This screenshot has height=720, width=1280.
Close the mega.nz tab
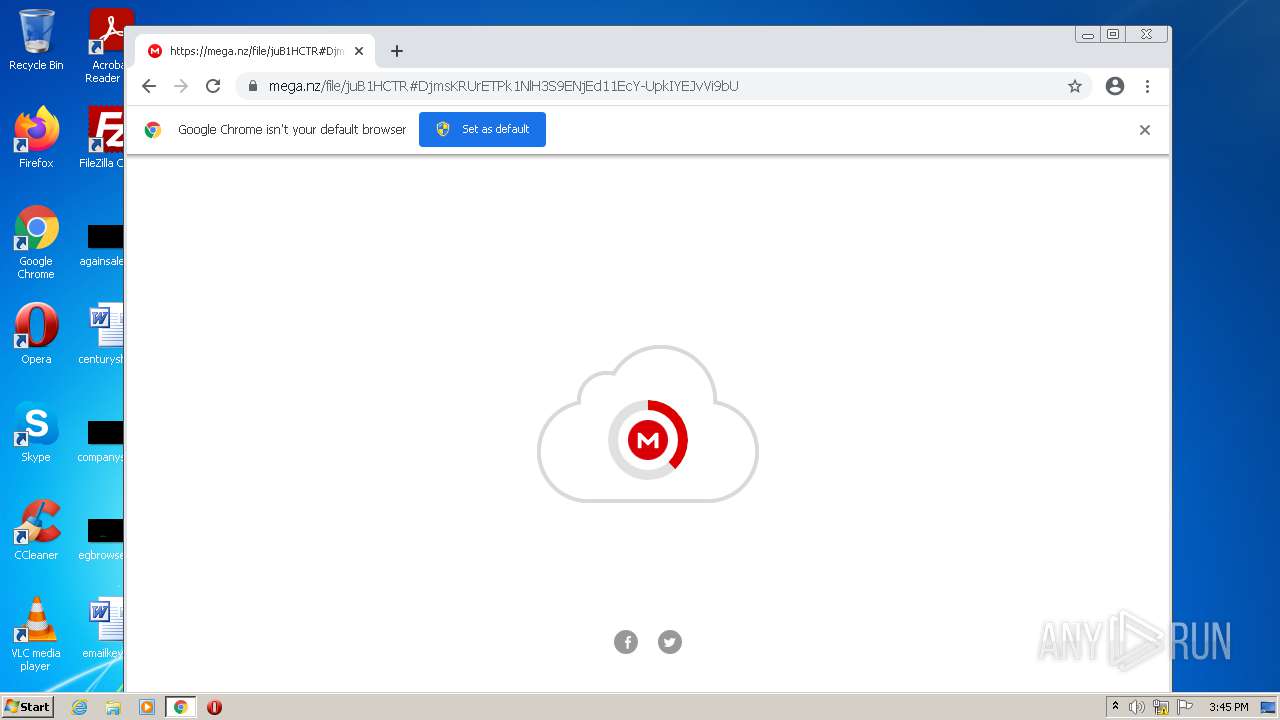tap(359, 51)
